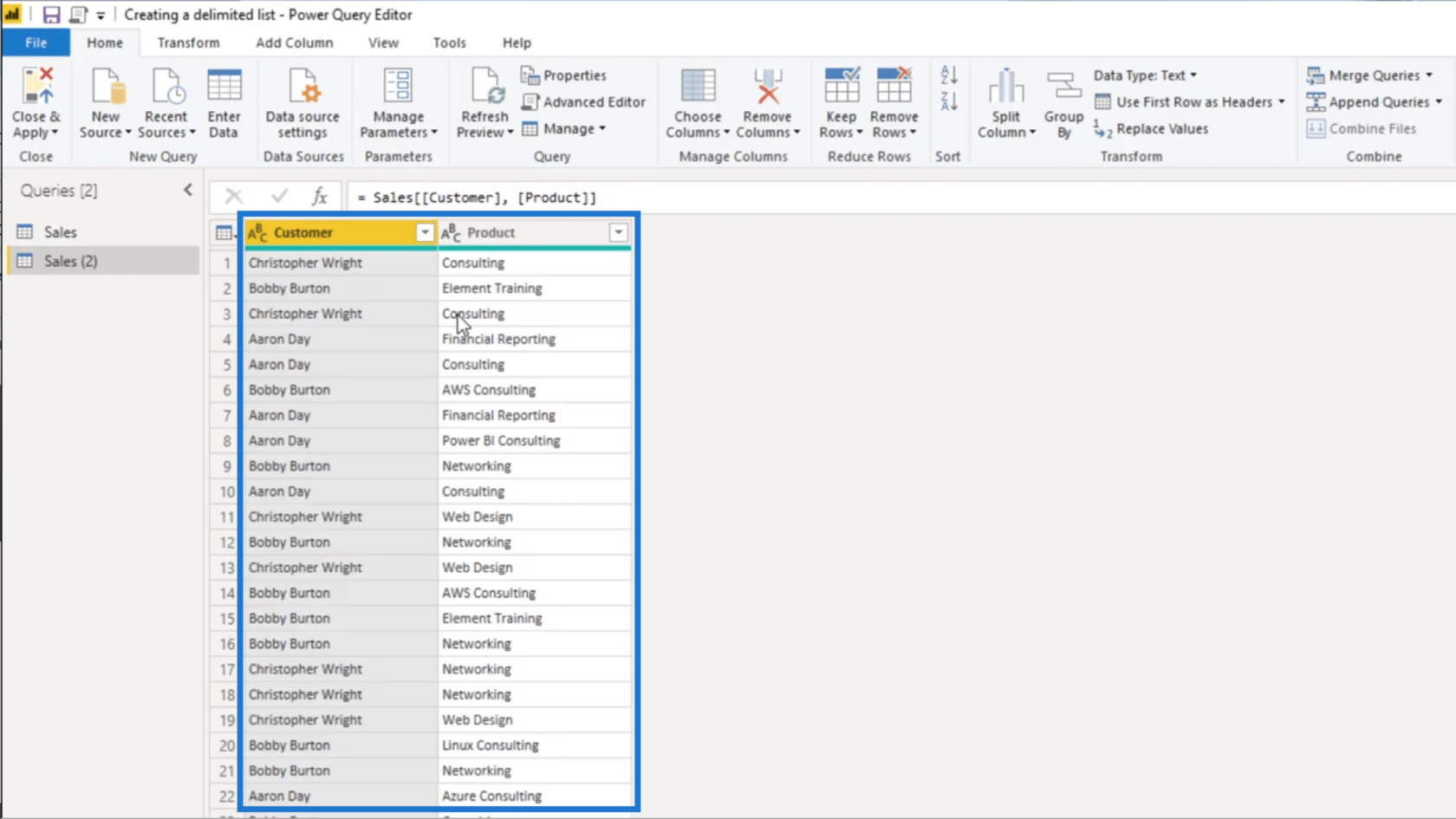Open table menu icon at grid corner
The height and width of the screenshot is (819, 1456).
(224, 232)
